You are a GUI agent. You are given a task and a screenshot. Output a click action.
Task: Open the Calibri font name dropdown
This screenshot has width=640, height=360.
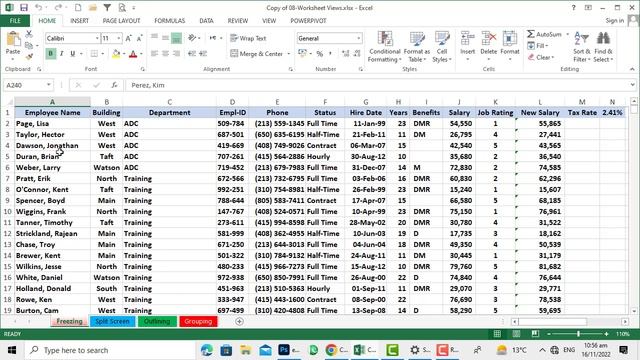(x=97, y=38)
